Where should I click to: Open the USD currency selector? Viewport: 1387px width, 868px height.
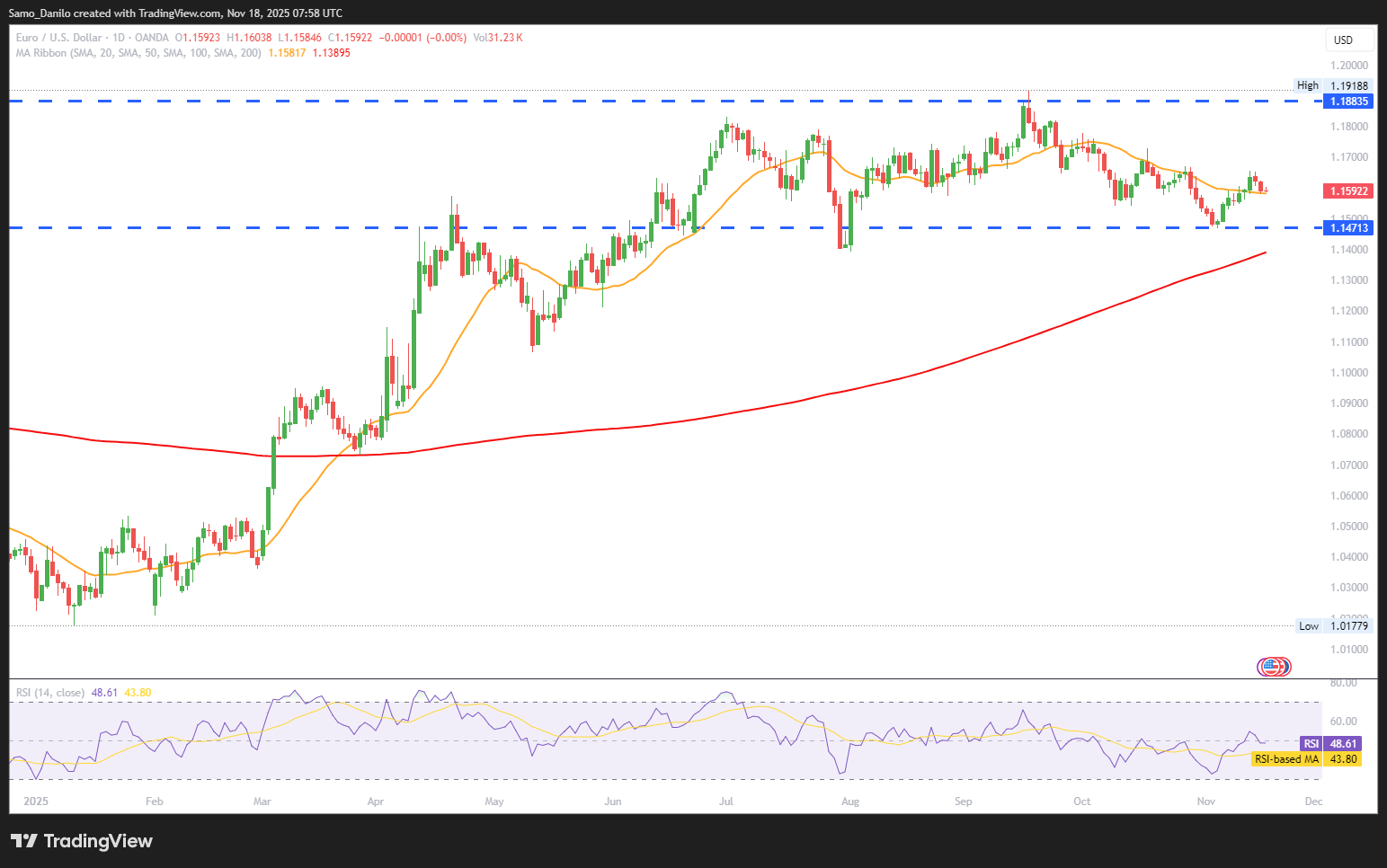[x=1348, y=40]
